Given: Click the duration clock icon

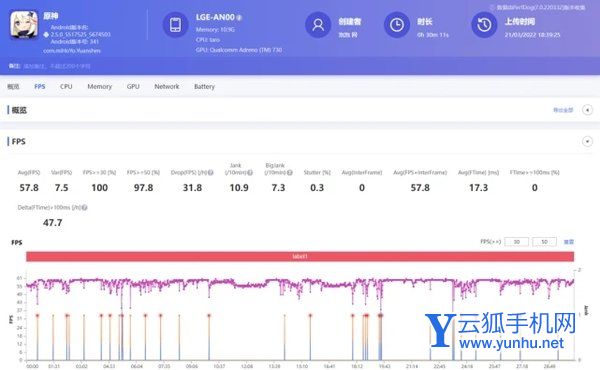Looking at the screenshot, I should 396,25.
